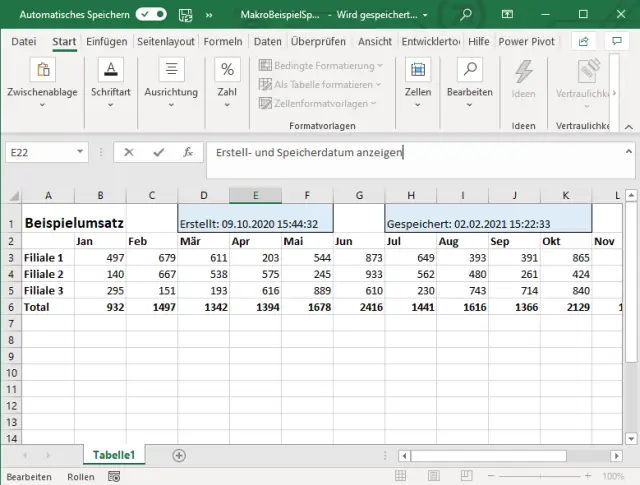
Task: Add a new sheet with plus button
Action: point(179,455)
